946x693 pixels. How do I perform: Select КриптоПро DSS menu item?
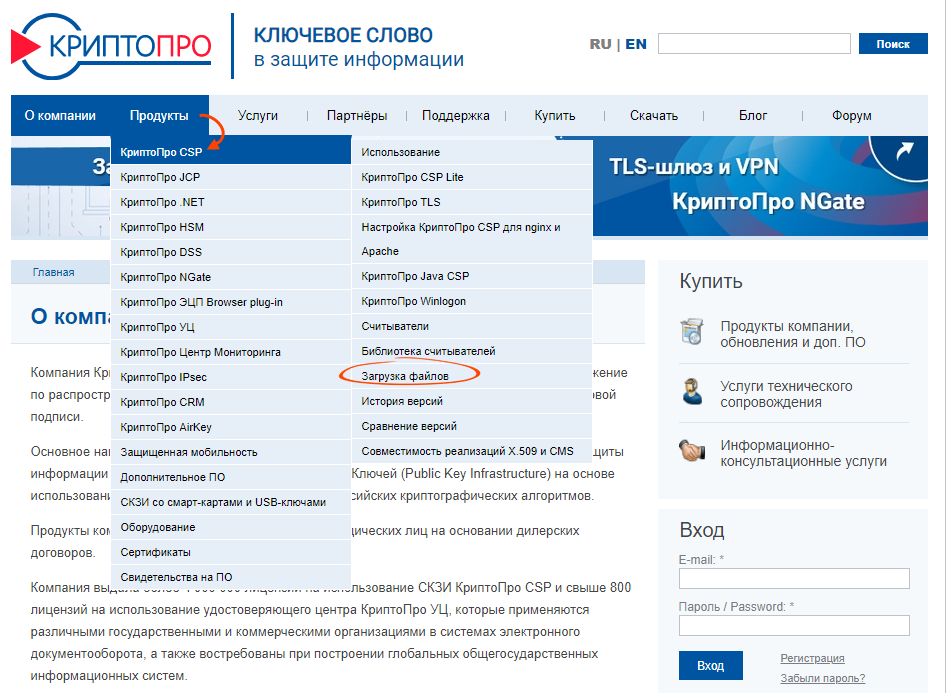[x=231, y=252]
